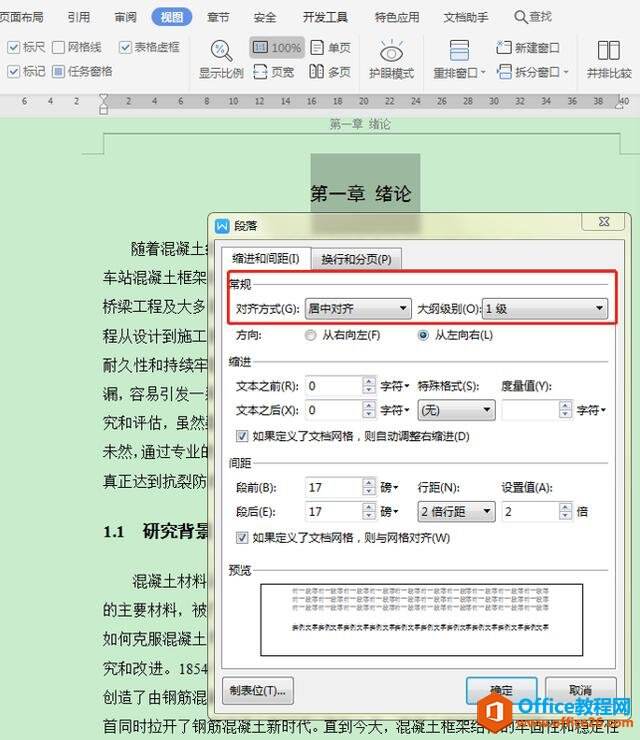Image resolution: width=640 pixels, height=740 pixels.
Task: Open the 引用 references tab
Action: click(x=78, y=17)
